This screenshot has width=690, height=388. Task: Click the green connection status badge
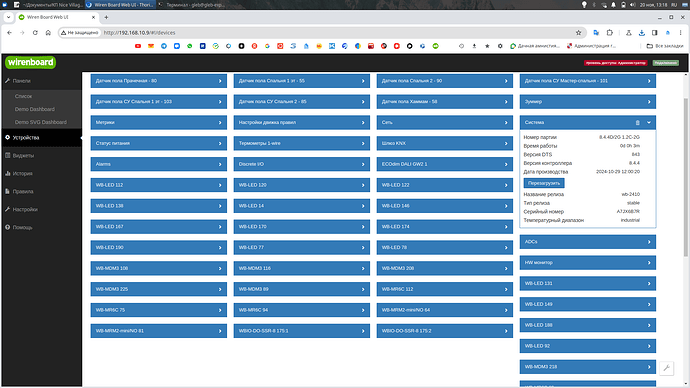(665, 63)
